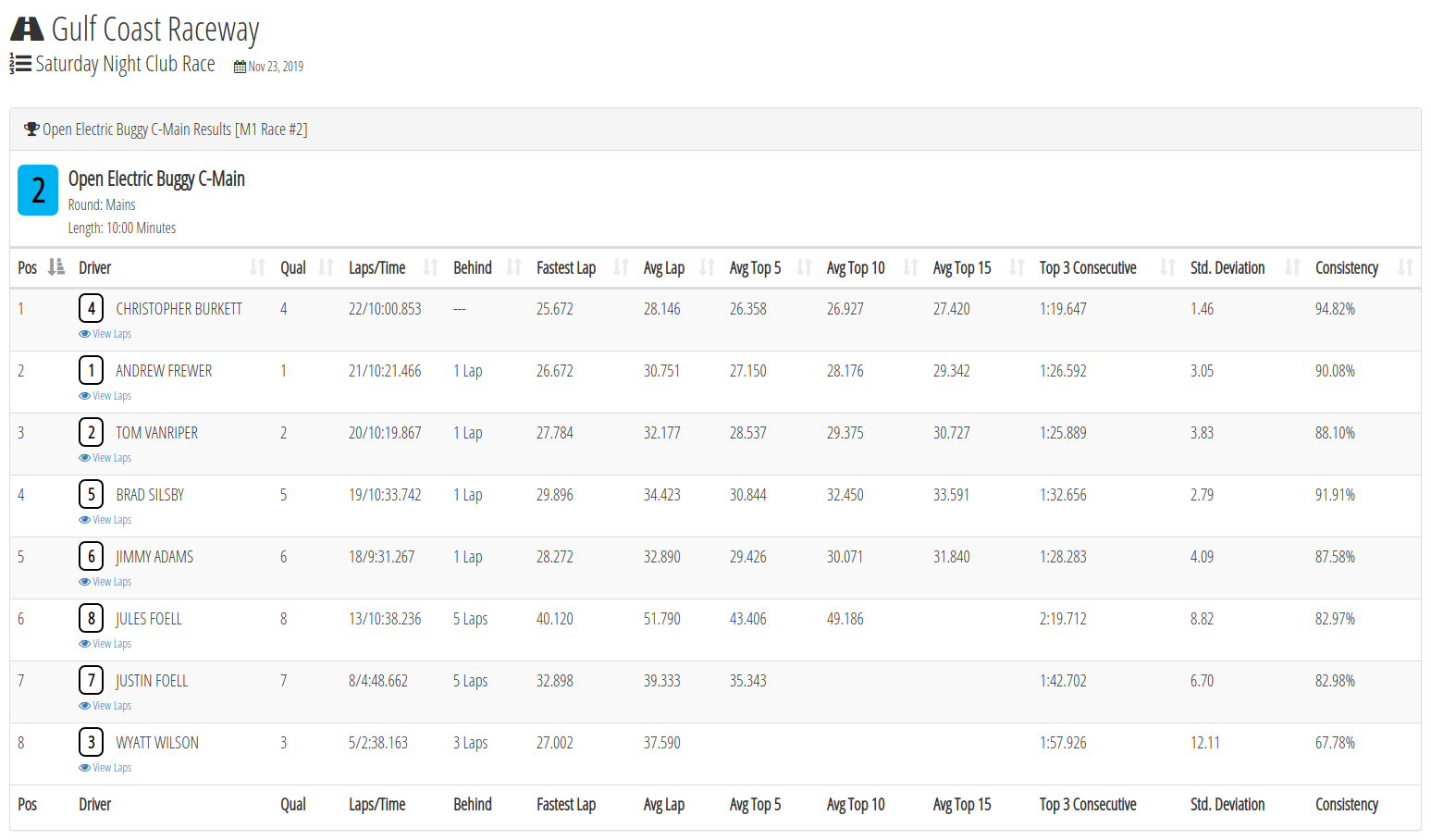Screen dimensions: 1431x840
Task: View laps for Jimmy Adams
Action: pos(105,582)
